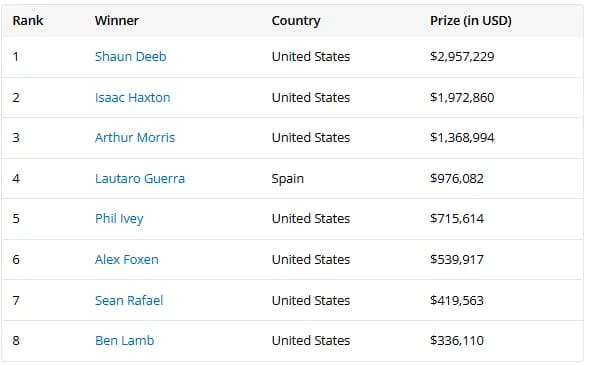Click the Arthur Morris link
The image size is (591, 365).
pos(135,138)
